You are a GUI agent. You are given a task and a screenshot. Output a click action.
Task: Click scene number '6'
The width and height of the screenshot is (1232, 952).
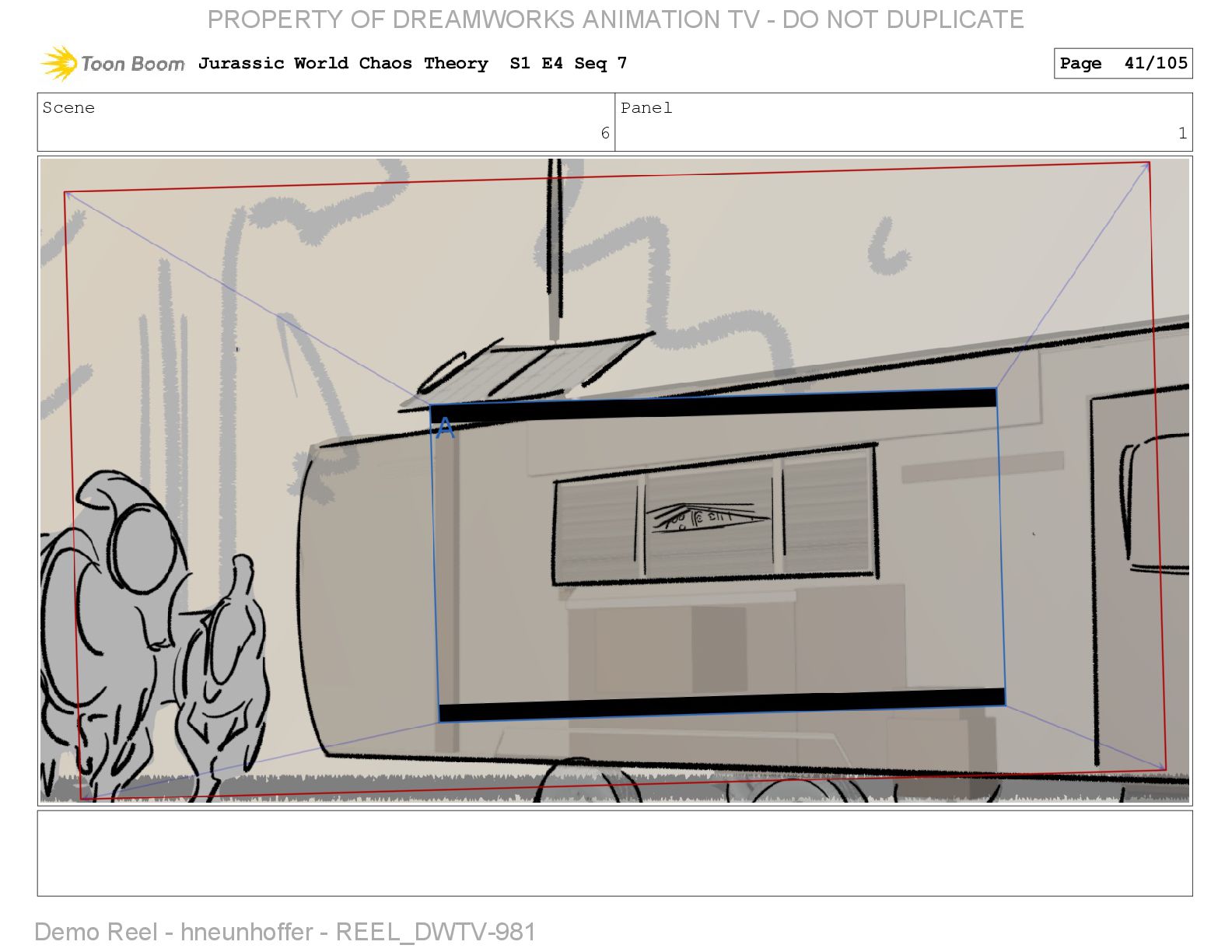[x=605, y=133]
